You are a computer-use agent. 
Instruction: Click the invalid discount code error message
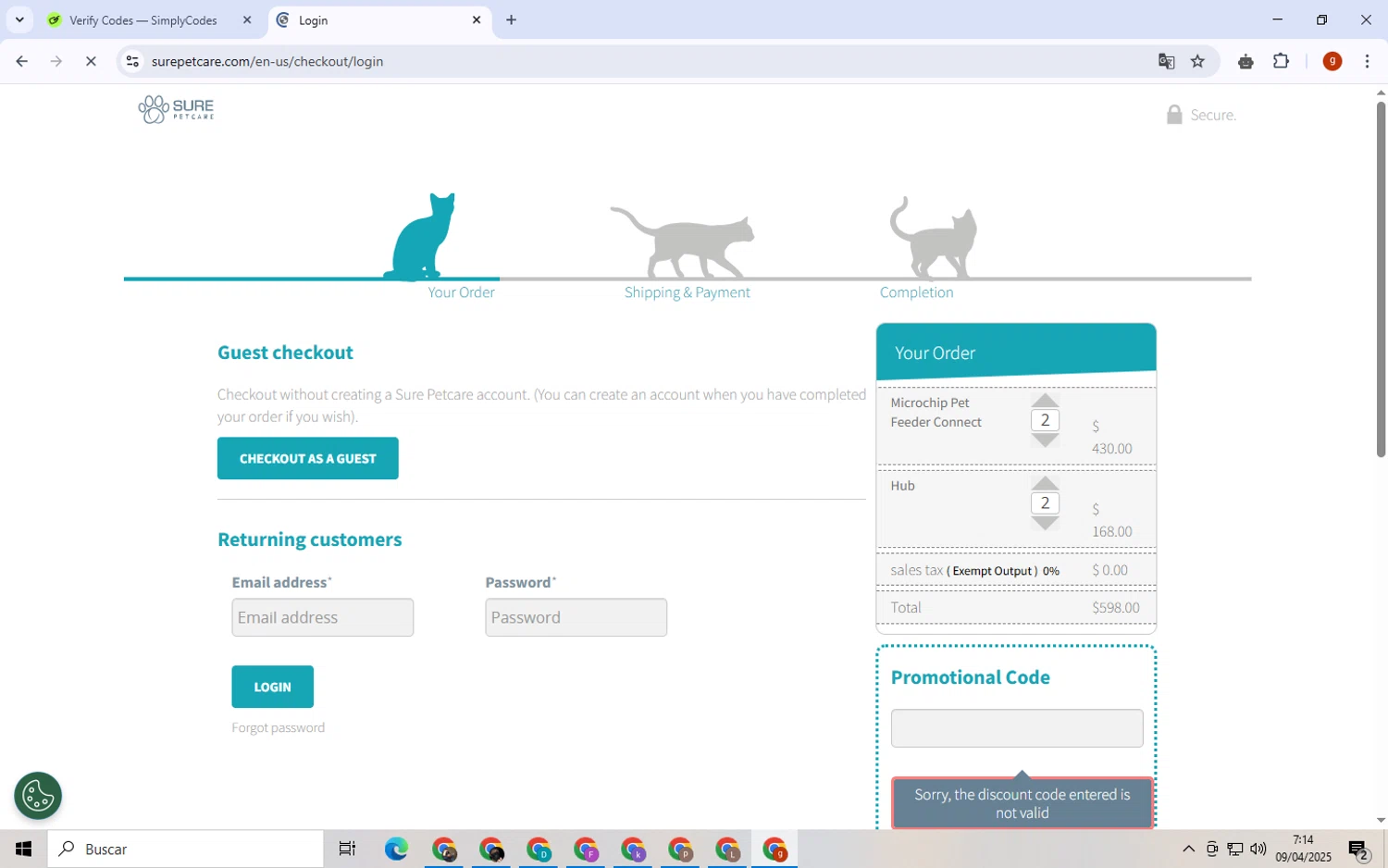coord(1022,803)
